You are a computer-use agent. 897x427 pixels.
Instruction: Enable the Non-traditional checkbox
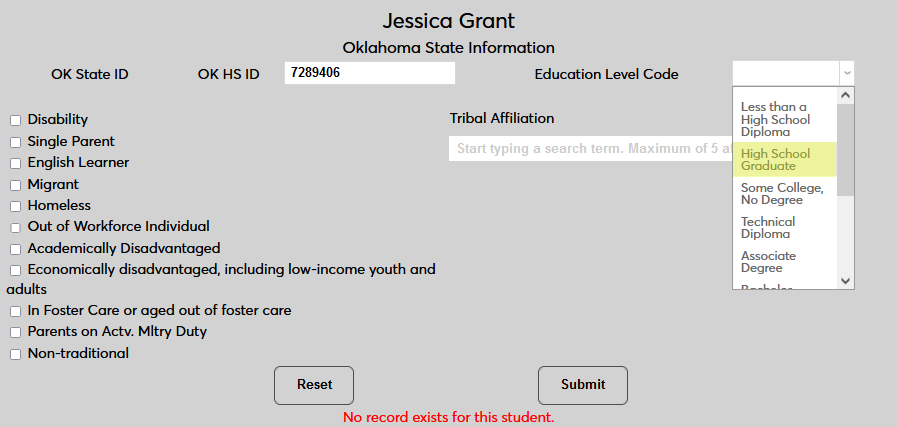tap(15, 354)
